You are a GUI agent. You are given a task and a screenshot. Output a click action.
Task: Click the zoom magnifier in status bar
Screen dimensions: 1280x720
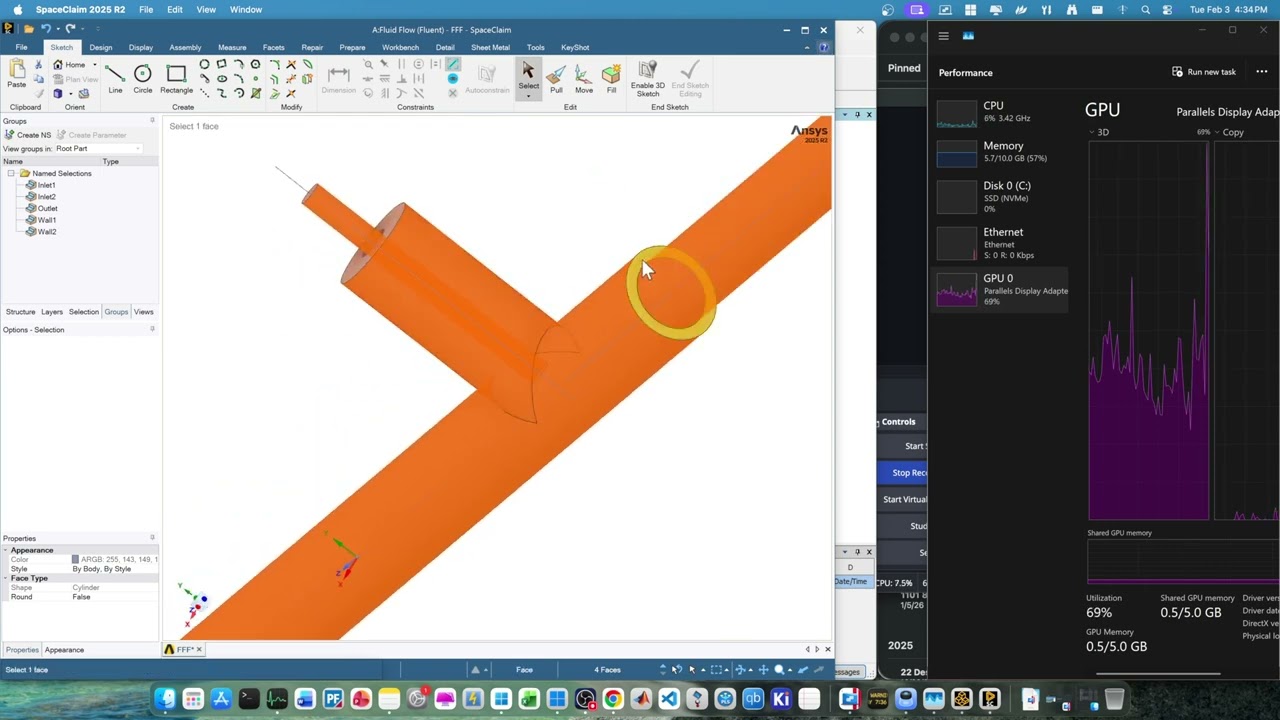tap(780, 670)
